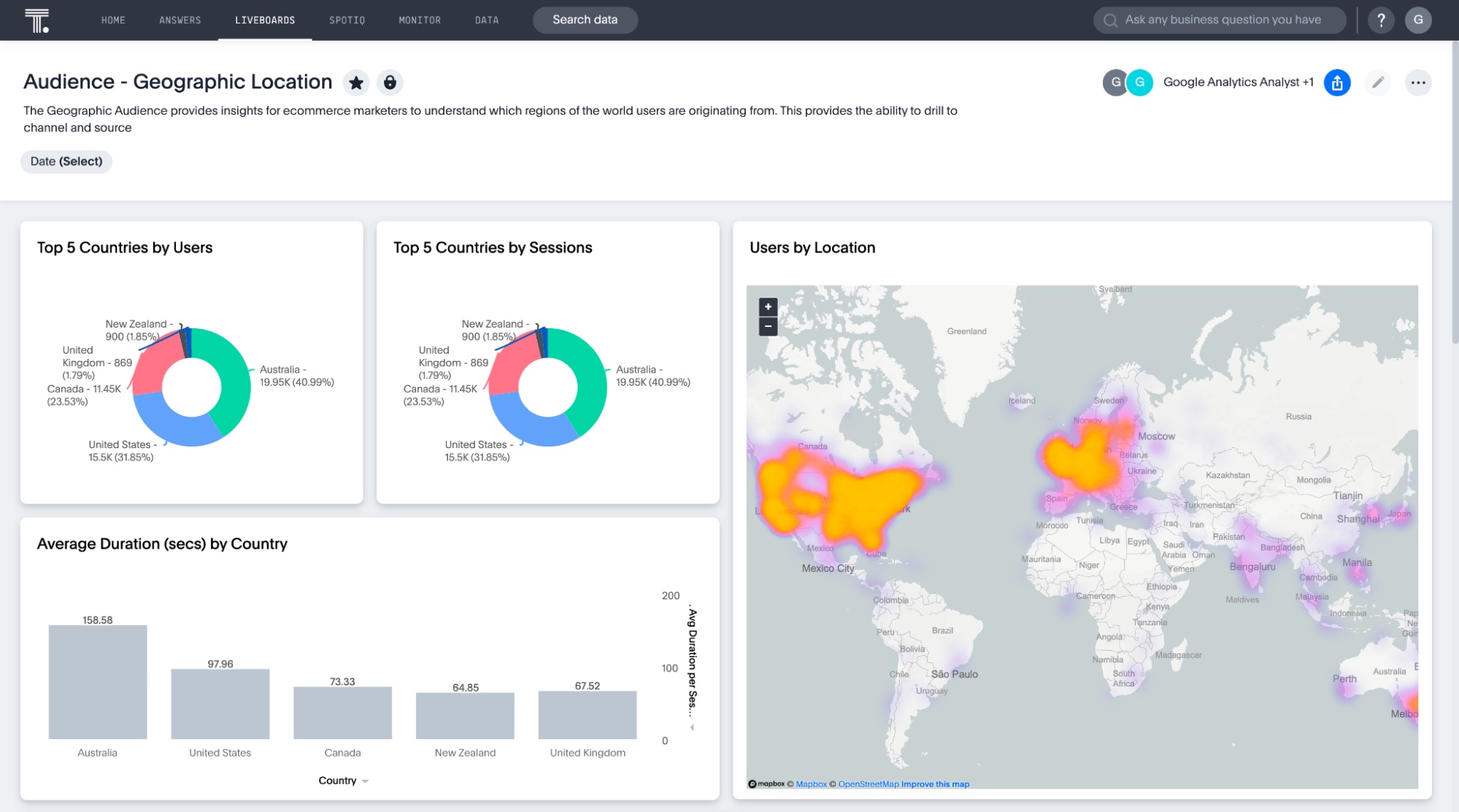
Task: Click the gray G author avatar
Action: [1115, 82]
